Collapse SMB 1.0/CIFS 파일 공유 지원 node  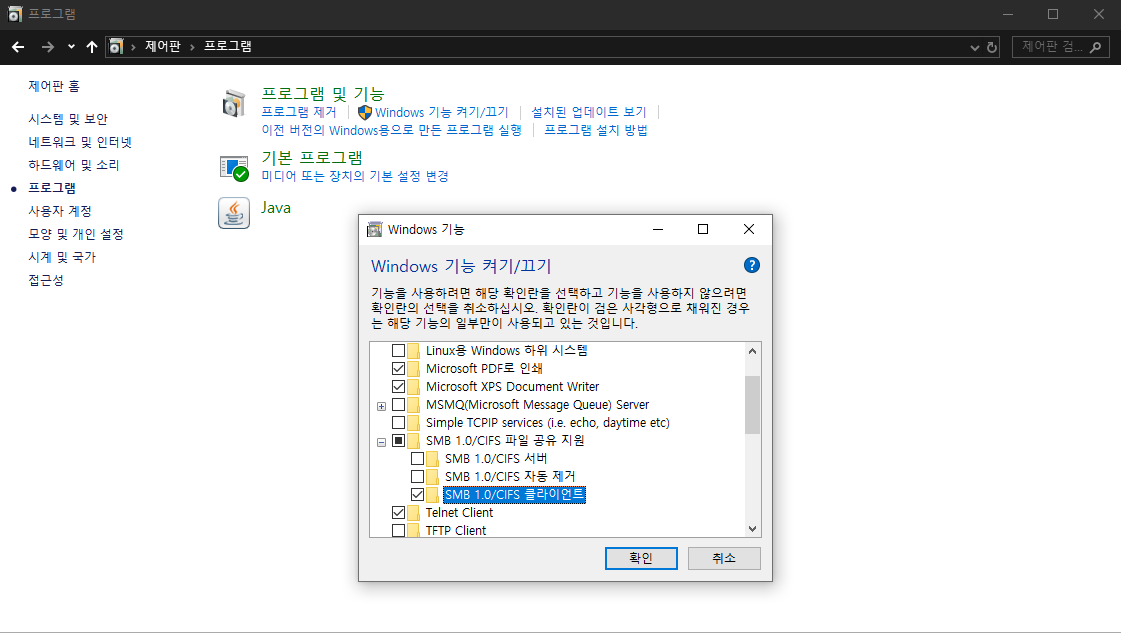[x=381, y=442]
